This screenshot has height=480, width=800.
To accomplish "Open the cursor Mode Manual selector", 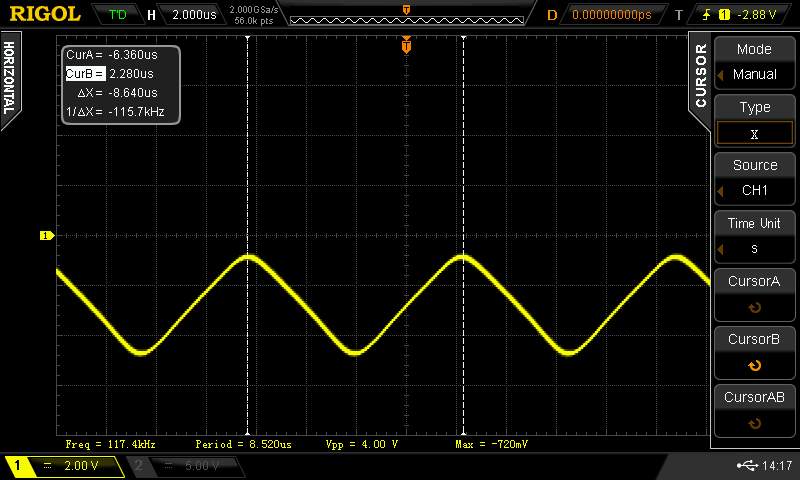I will (754, 62).
